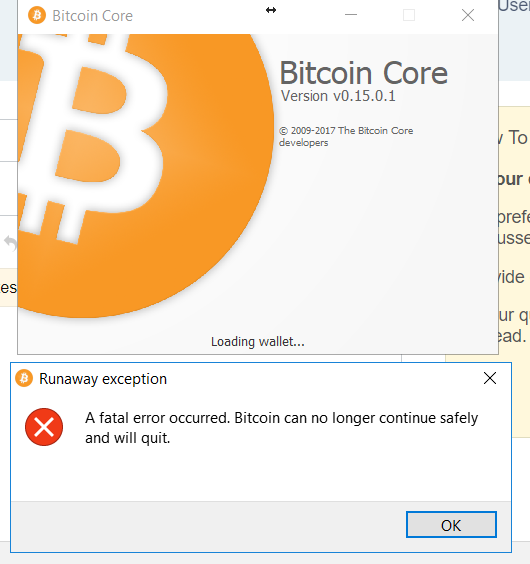Close the Bitcoin Core splash window
Viewport: 530px width, 564px height.
tap(468, 15)
